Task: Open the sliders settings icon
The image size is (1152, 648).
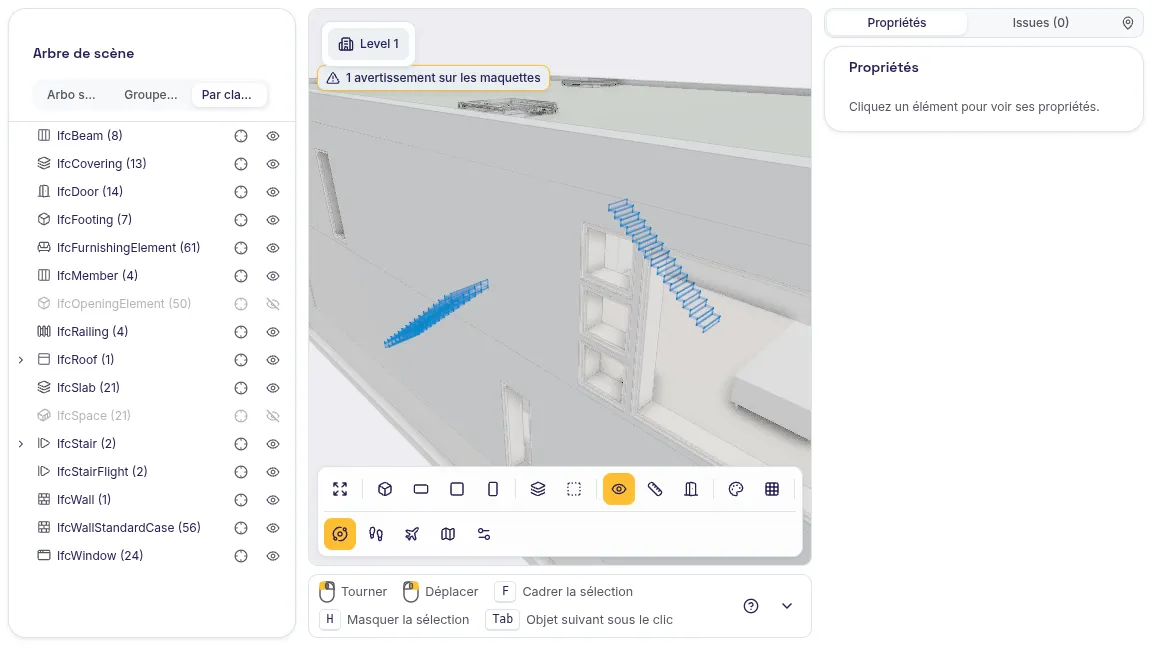Action: [484, 534]
